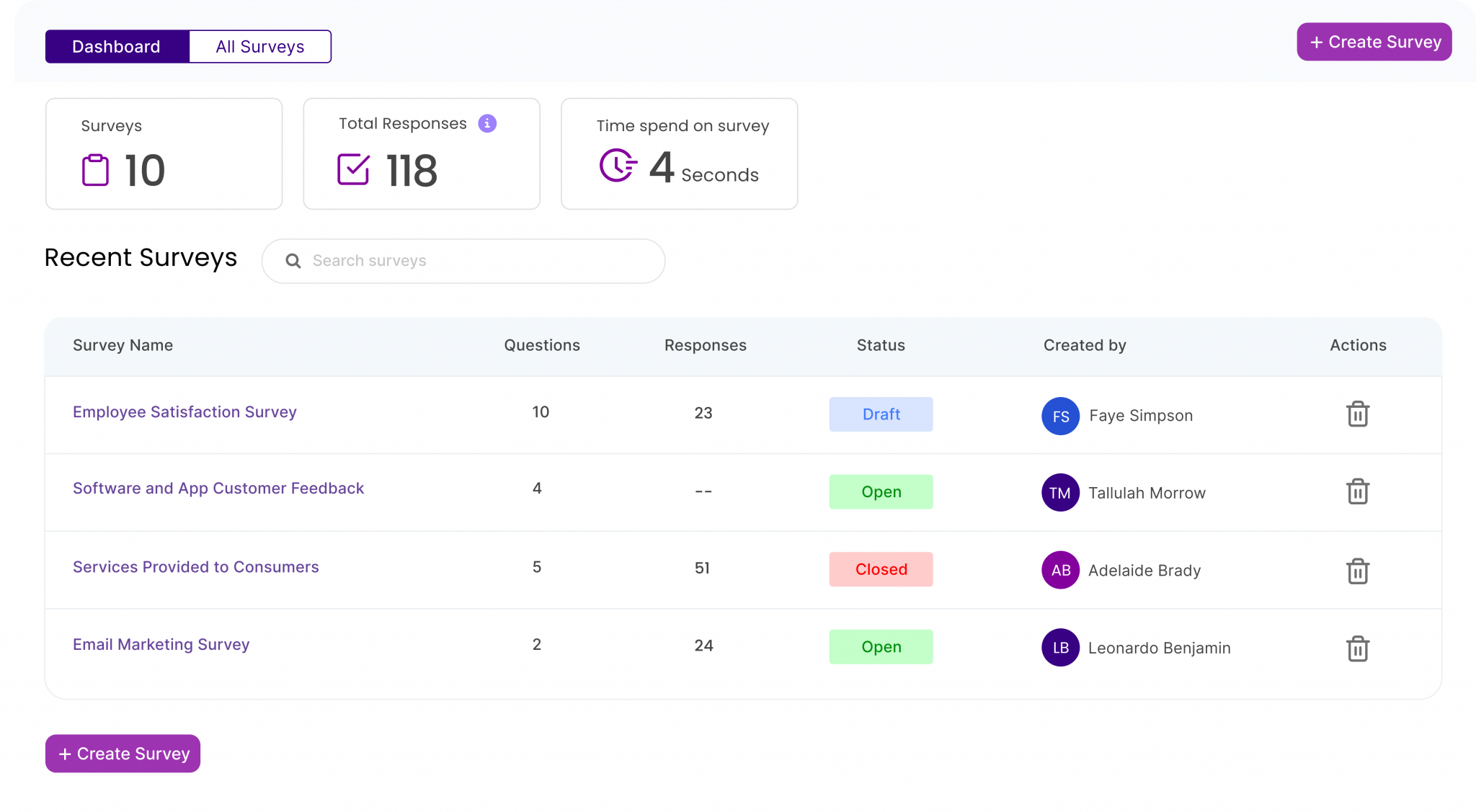The width and height of the screenshot is (1476, 812).
Task: Click the top-right Create Survey button
Action: click(x=1374, y=42)
